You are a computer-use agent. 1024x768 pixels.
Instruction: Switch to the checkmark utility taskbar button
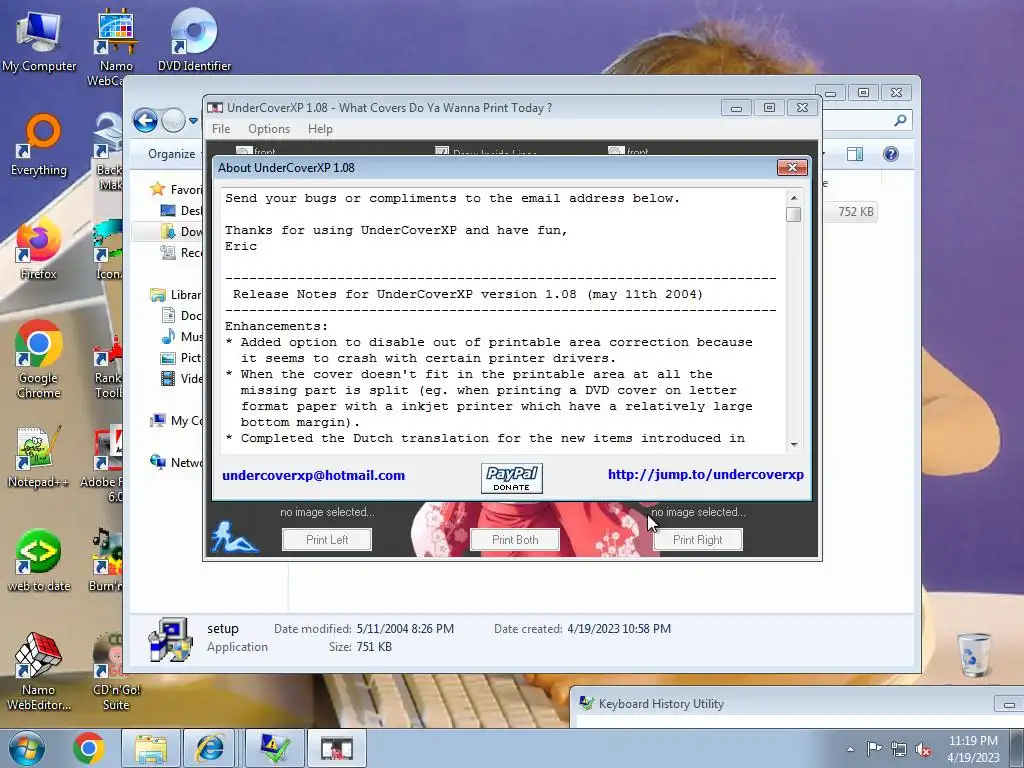point(275,748)
